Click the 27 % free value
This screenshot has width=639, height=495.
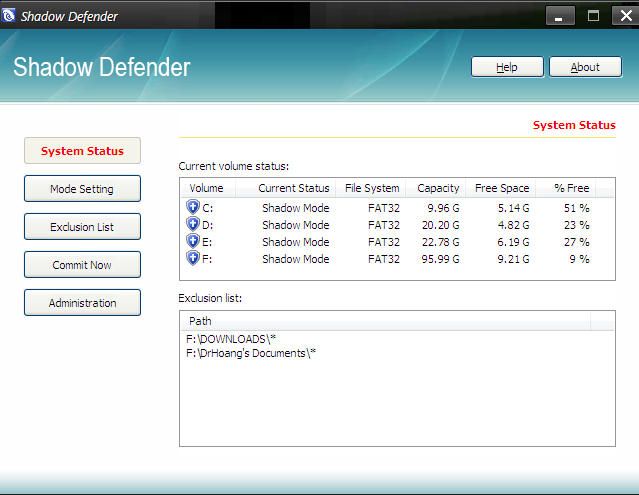[577, 242]
